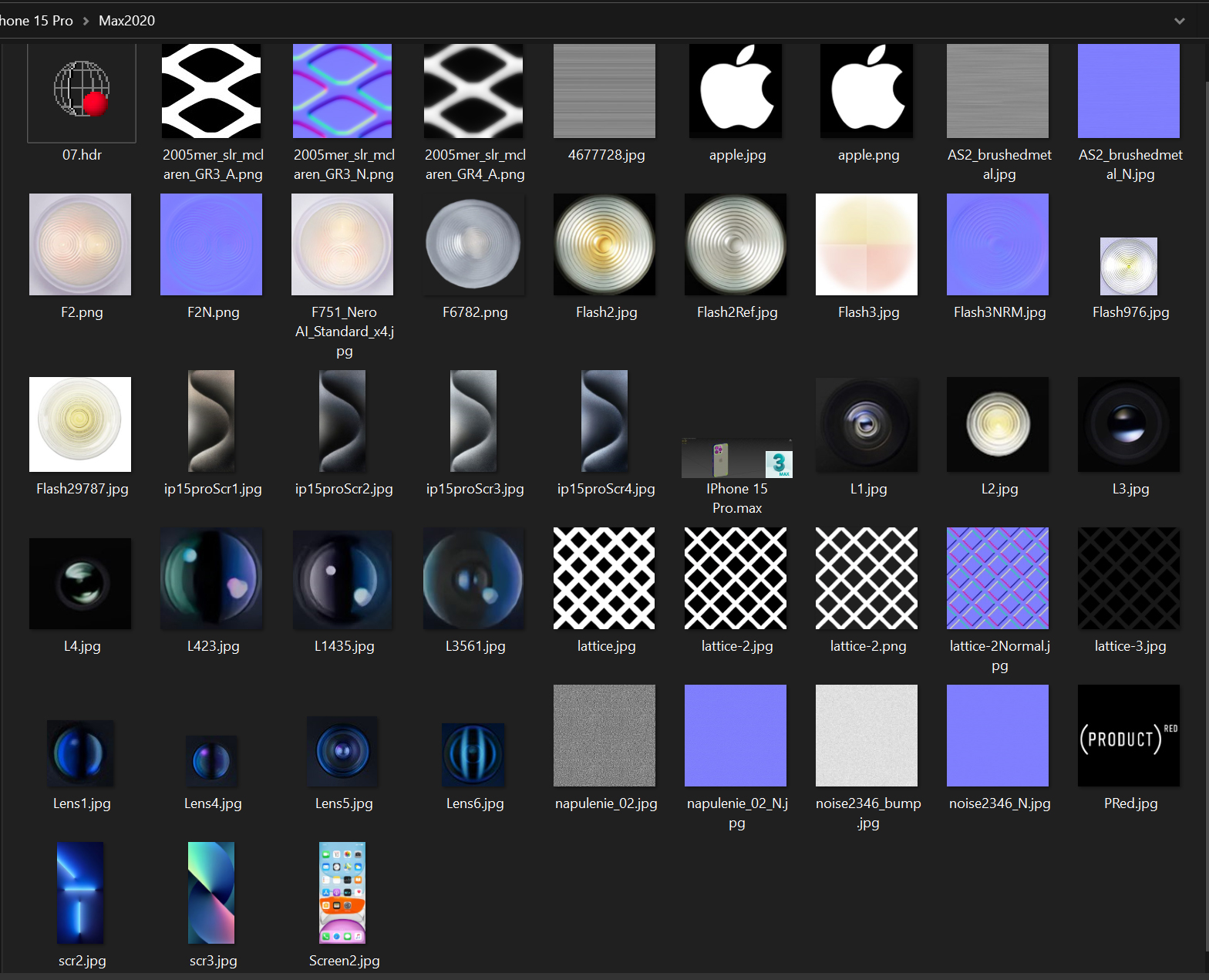Select the scr2.jpg thumbnail
Image resolution: width=1209 pixels, height=980 pixels.
click(80, 893)
